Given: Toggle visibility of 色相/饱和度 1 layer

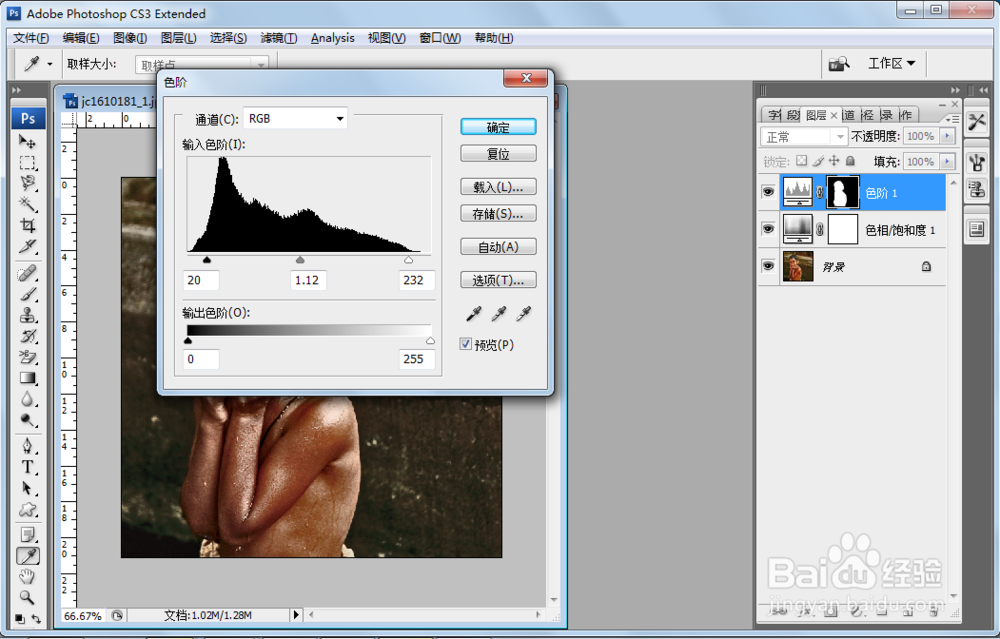Looking at the screenshot, I should tap(768, 229).
